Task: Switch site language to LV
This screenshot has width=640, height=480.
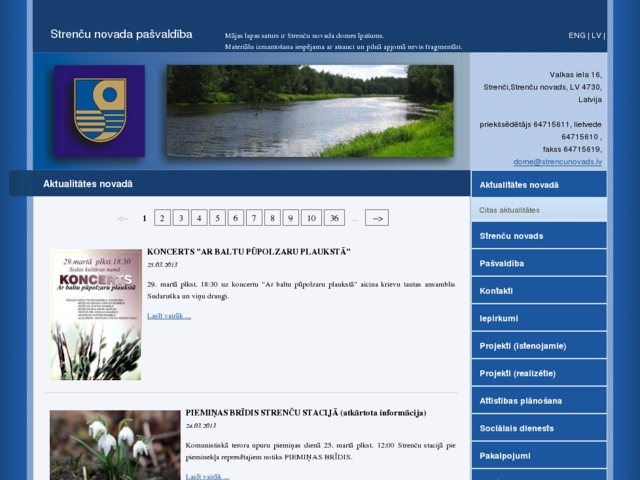Action: pyautogui.click(x=596, y=35)
